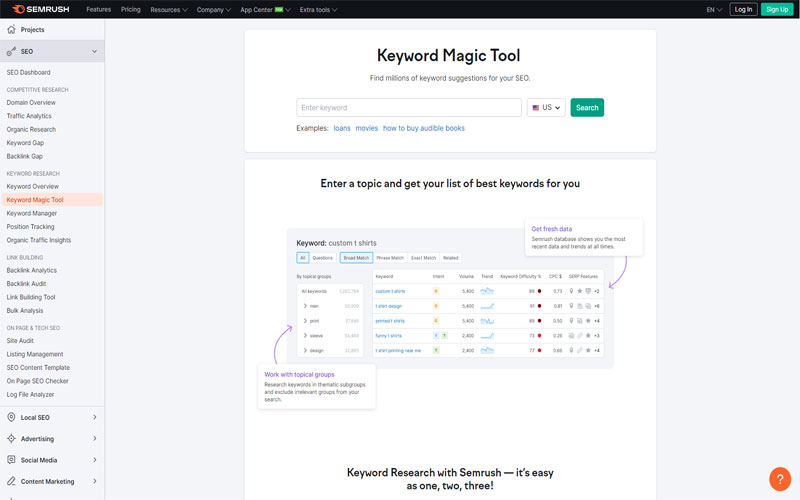Image resolution: width=800 pixels, height=500 pixels.
Task: Expand the Local SEO section arrow
Action: (94, 417)
